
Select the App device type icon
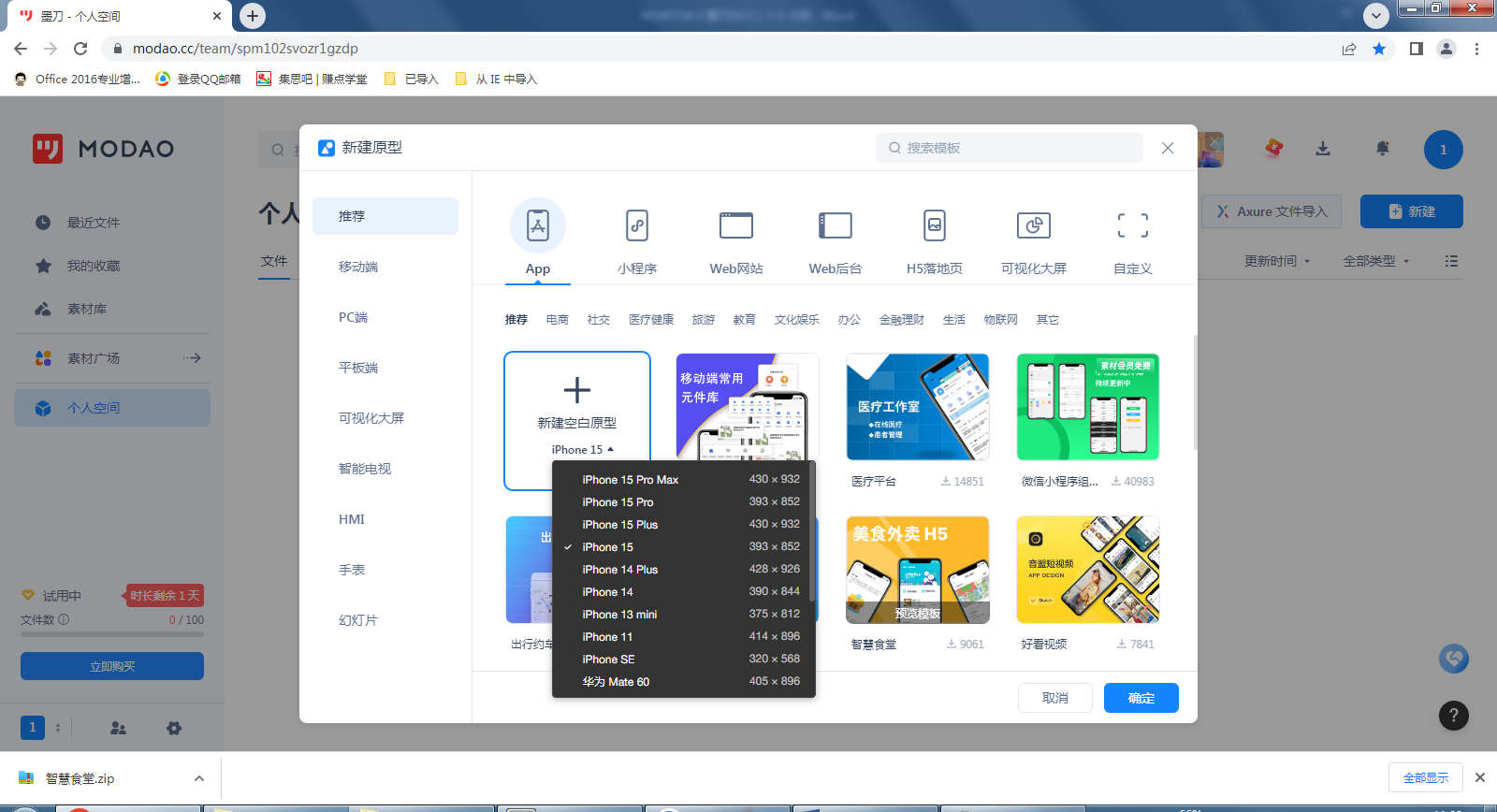pyautogui.click(x=538, y=225)
